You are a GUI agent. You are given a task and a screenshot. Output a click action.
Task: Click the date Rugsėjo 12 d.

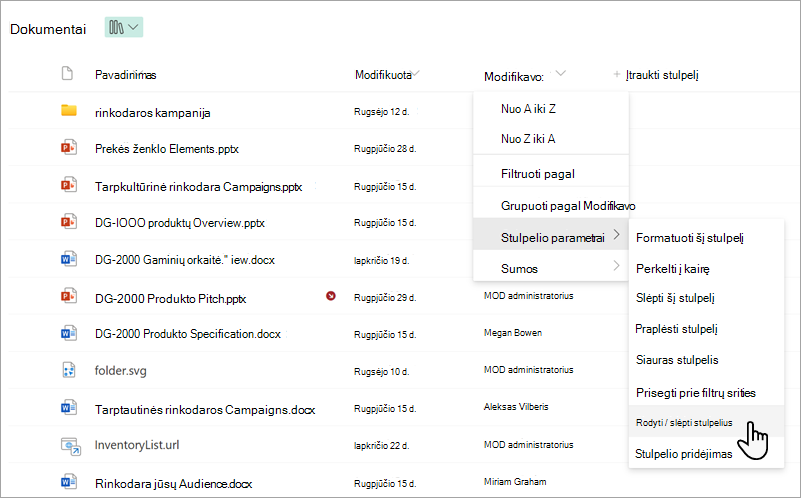382,111
